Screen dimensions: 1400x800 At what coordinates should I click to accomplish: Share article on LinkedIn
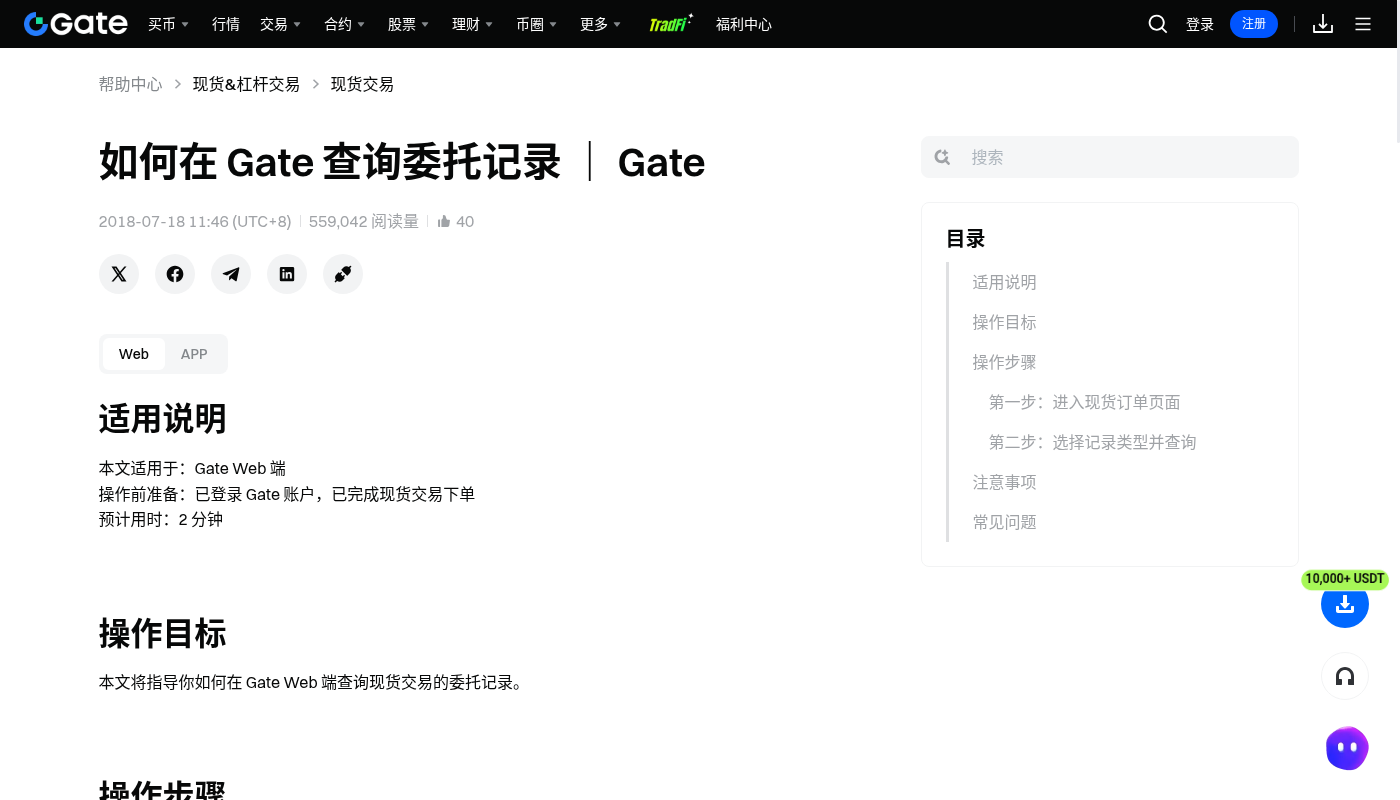tap(287, 274)
